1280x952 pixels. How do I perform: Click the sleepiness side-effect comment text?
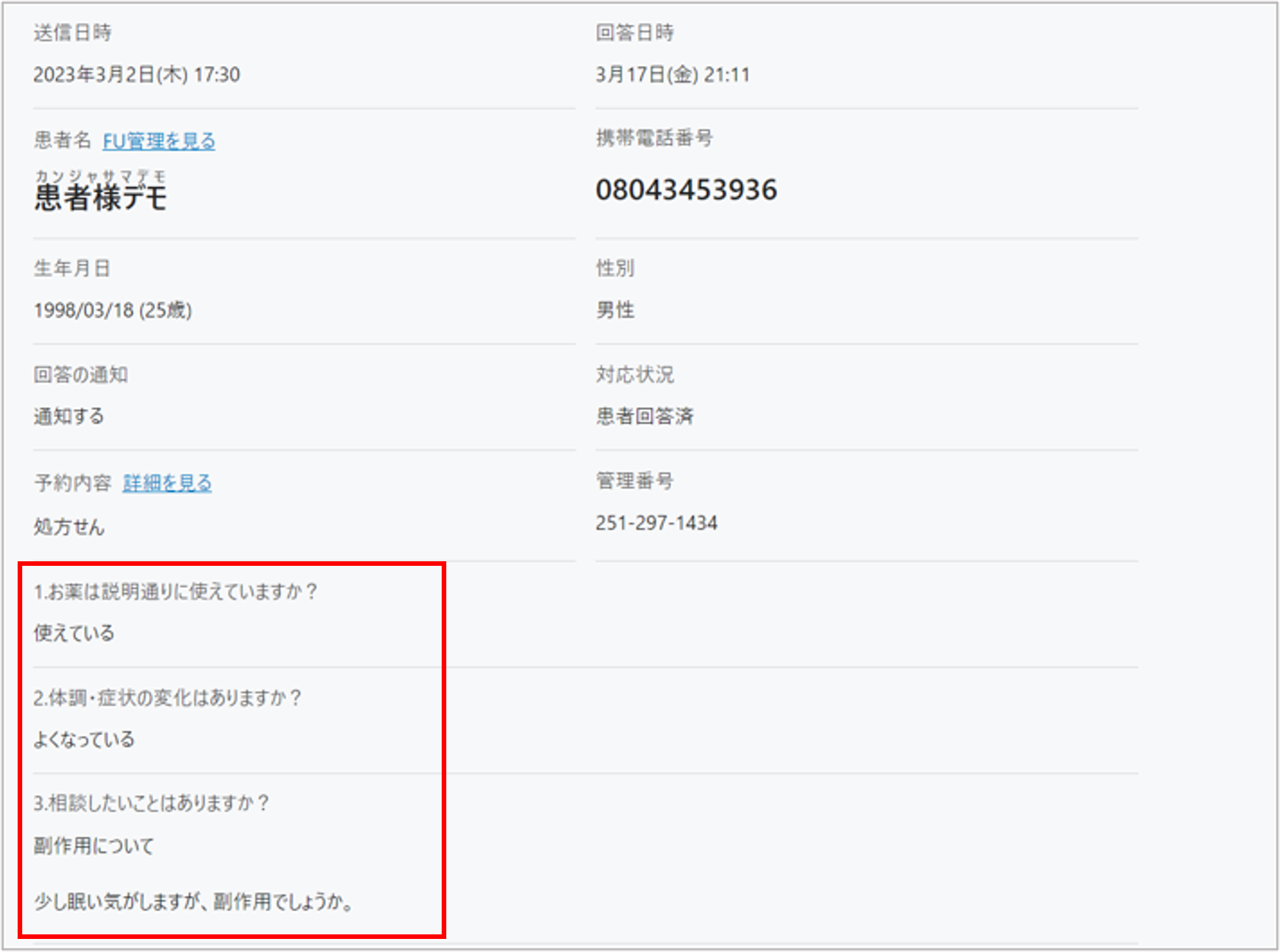(193, 902)
